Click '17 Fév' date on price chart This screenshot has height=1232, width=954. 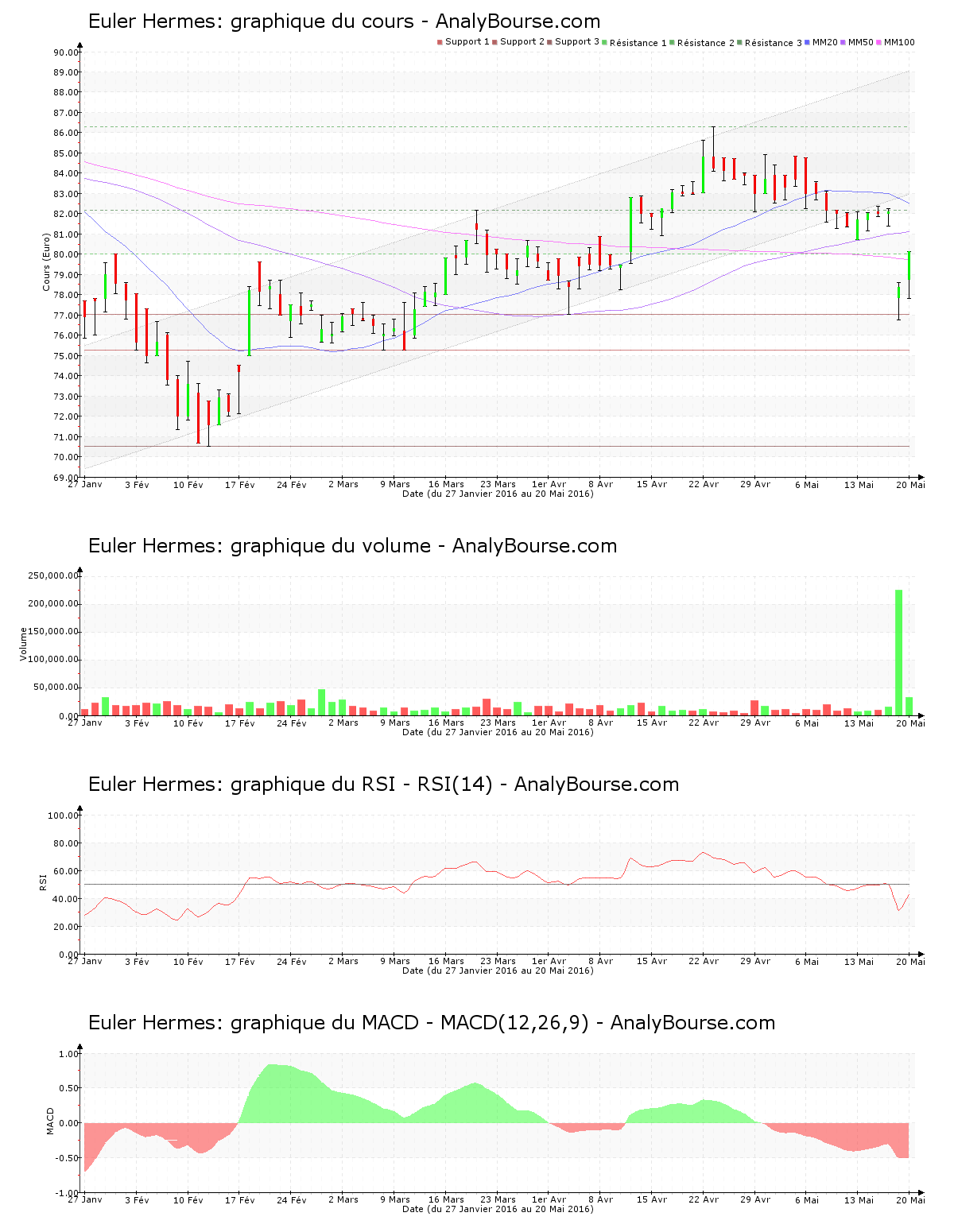(240, 484)
